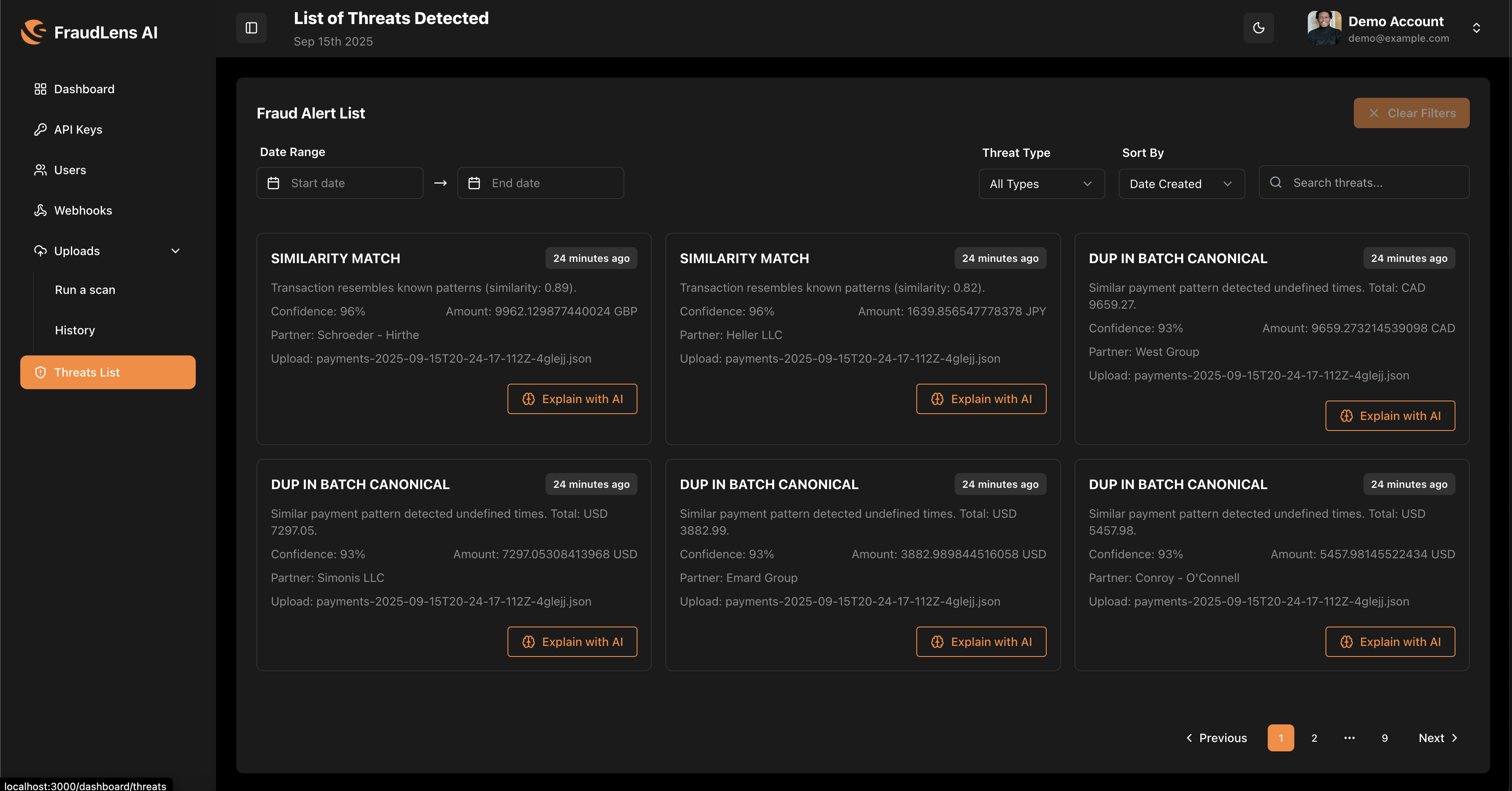Toggle the sidebar collapse icon near the title
Viewport: 1512px width, 791px height.
click(251, 27)
